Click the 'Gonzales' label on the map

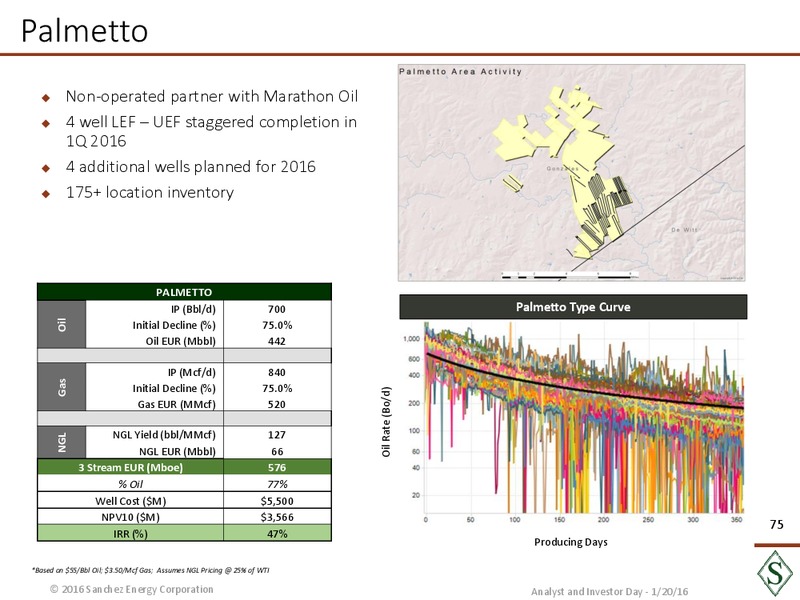click(x=562, y=168)
